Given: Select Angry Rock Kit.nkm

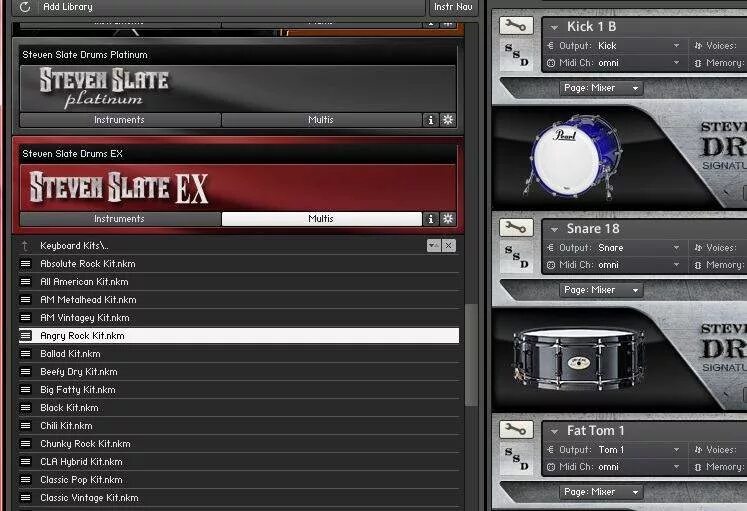Looking at the screenshot, I should [239, 335].
